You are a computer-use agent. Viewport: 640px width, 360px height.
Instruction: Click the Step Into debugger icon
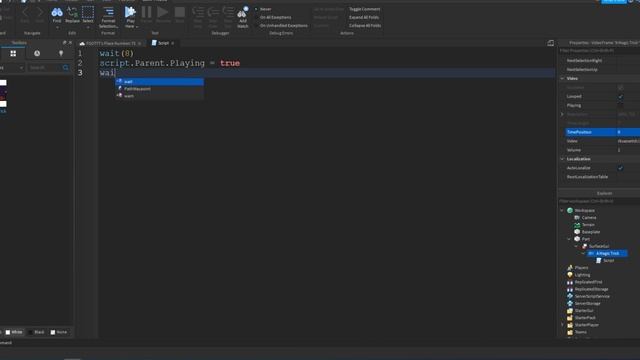click(198, 12)
